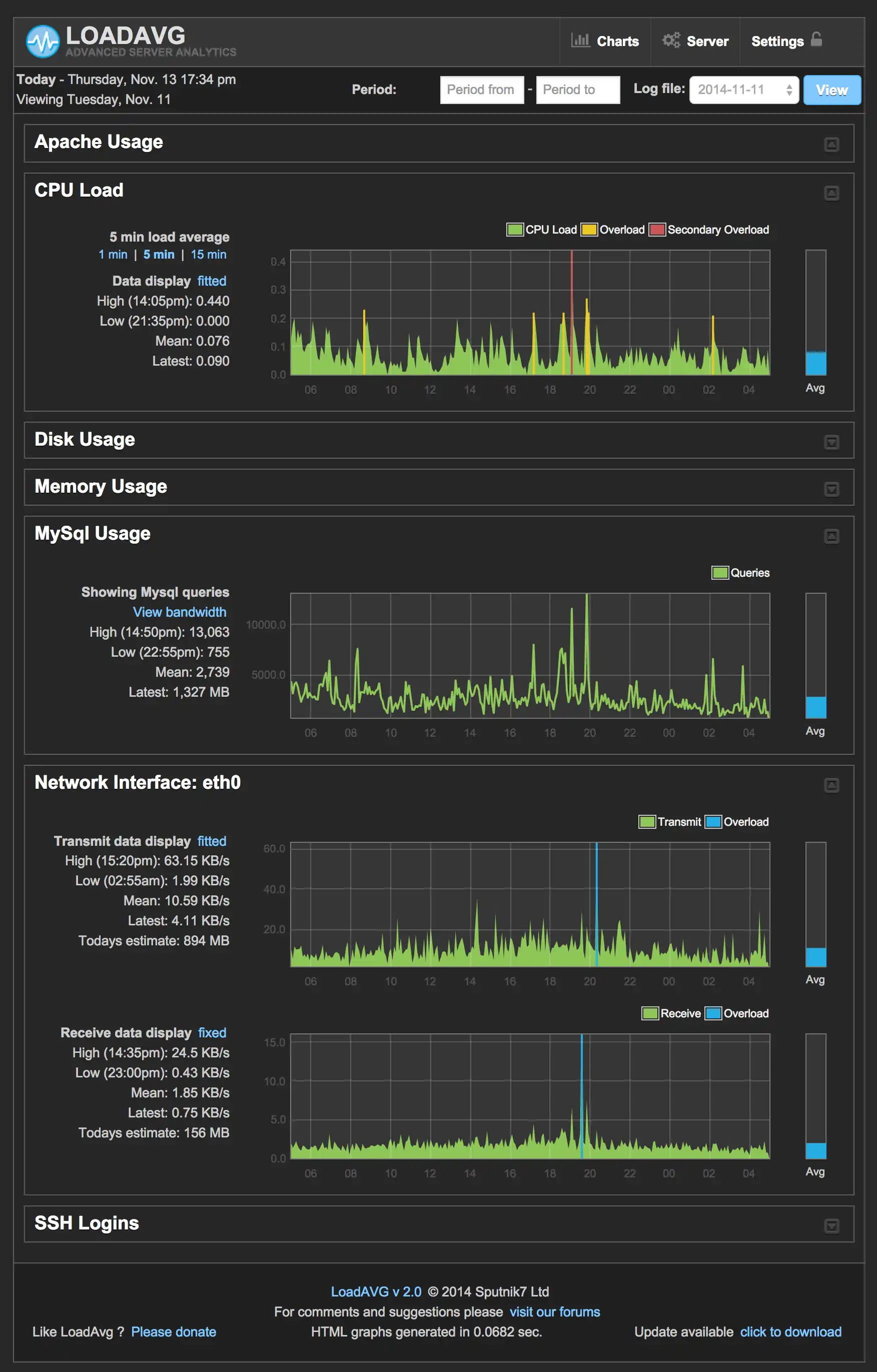
Task: Expand the Disk Usage section
Action: tap(831, 442)
